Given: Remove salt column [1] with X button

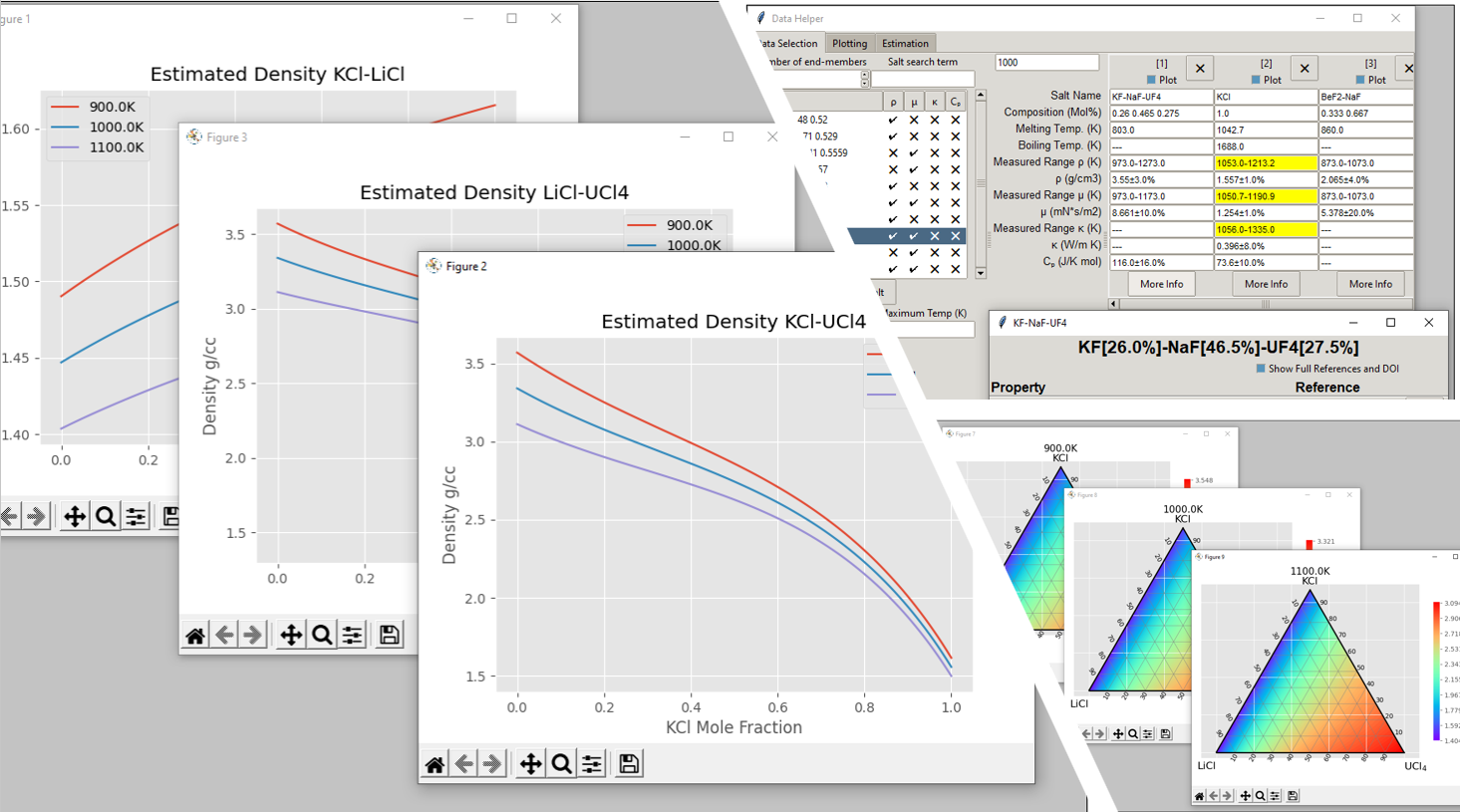Looking at the screenshot, I should 1200,69.
